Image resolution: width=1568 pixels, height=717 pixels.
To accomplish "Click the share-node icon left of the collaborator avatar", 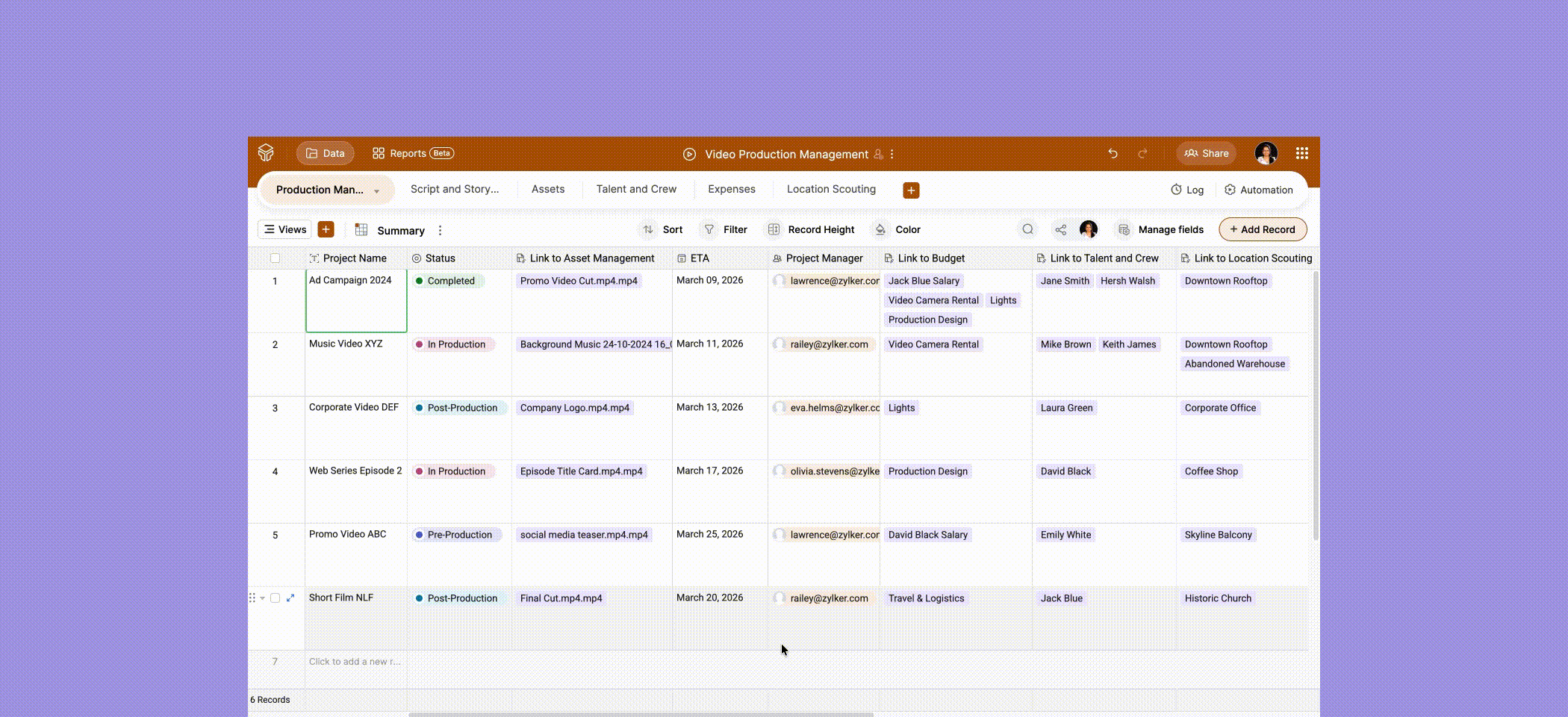I will click(x=1060, y=229).
